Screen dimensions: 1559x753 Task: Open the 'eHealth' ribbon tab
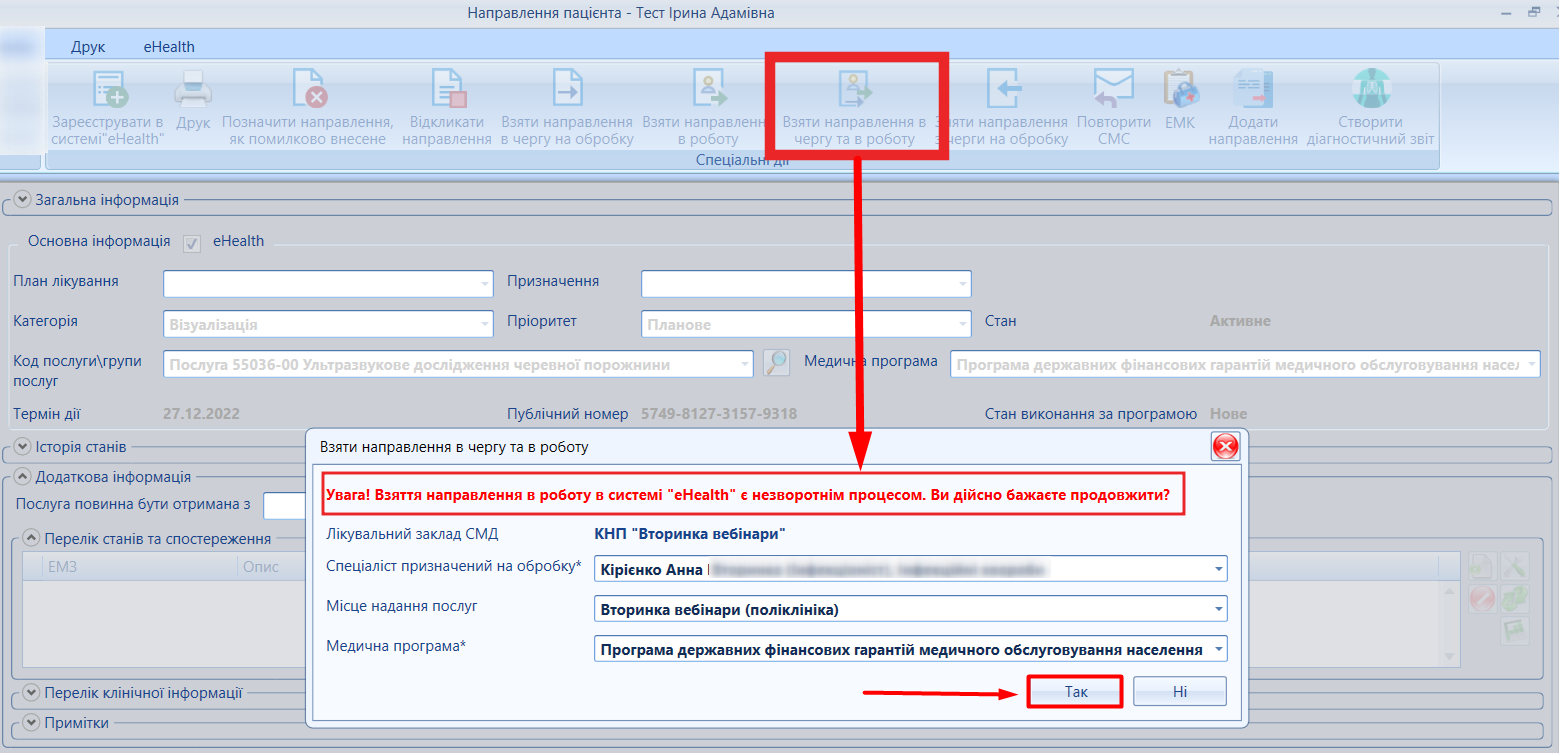click(168, 46)
